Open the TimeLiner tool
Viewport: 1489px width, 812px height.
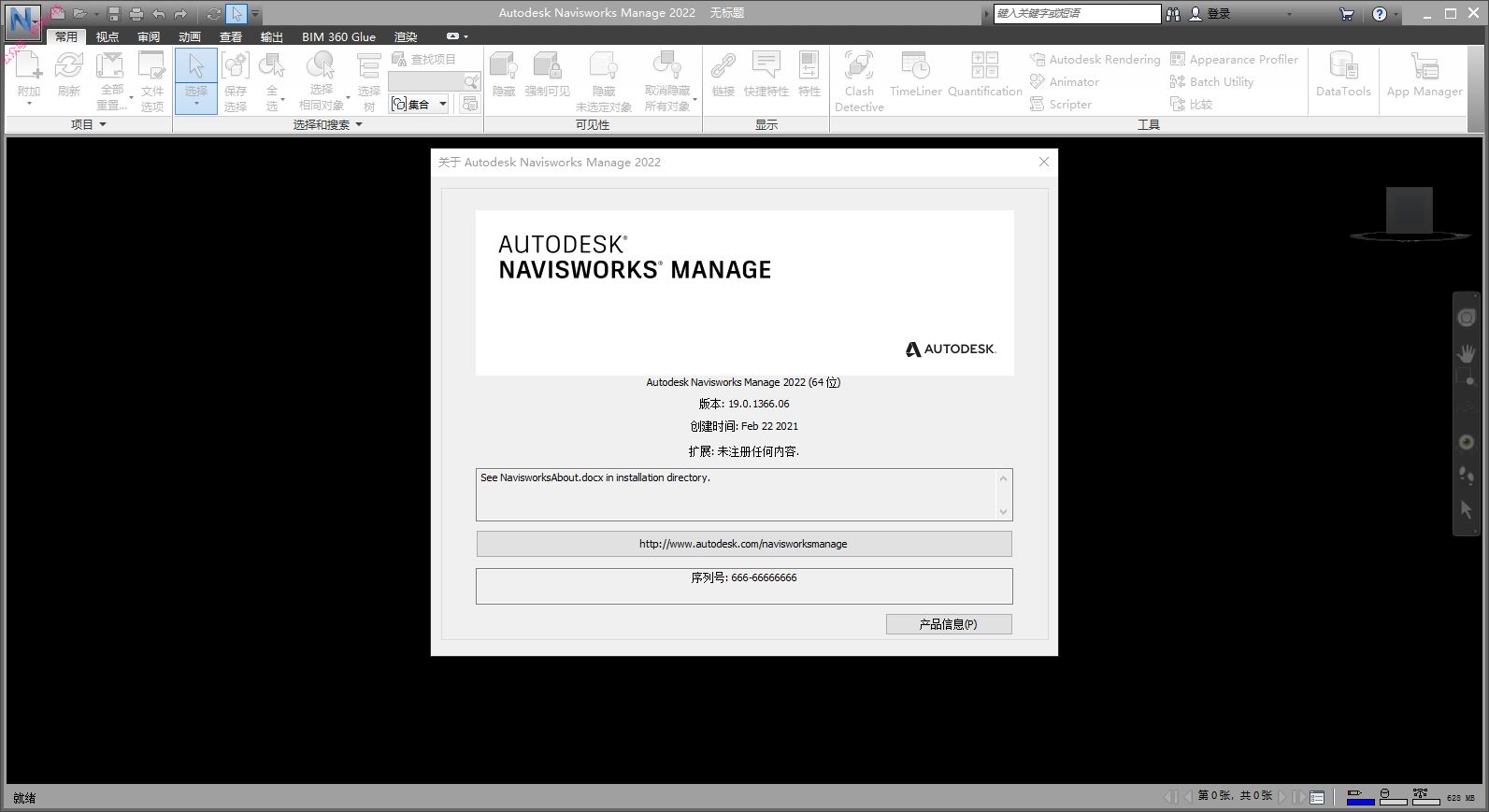coord(916,75)
